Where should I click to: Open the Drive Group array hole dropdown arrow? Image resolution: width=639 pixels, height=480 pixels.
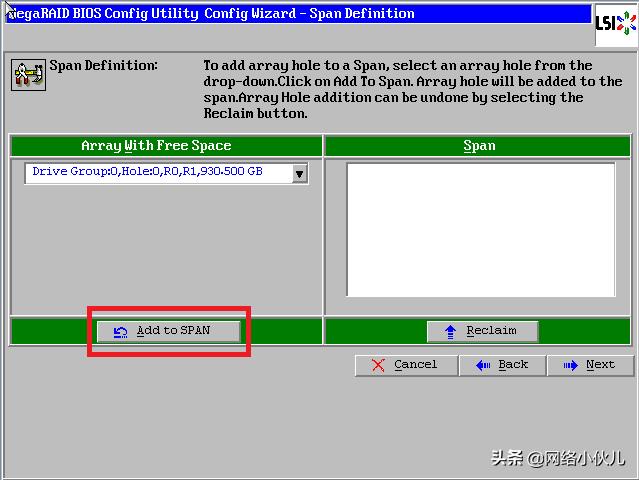pos(300,174)
